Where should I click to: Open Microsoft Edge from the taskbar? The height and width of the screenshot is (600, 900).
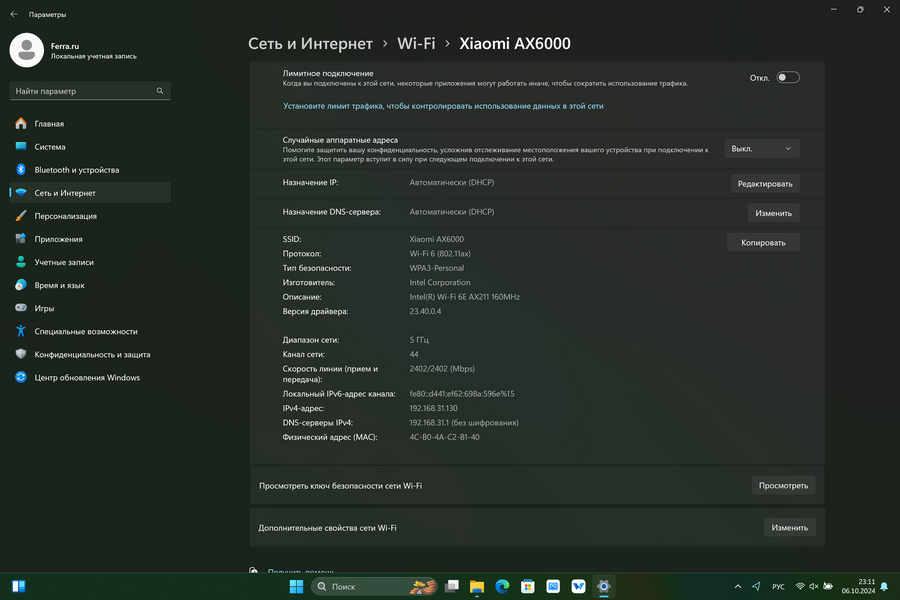[503, 586]
